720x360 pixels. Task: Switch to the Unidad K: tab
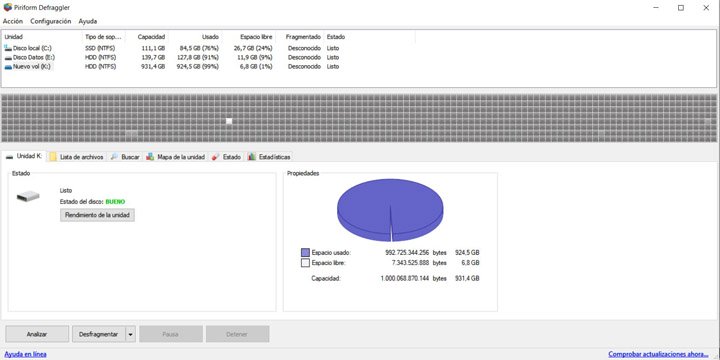point(24,156)
